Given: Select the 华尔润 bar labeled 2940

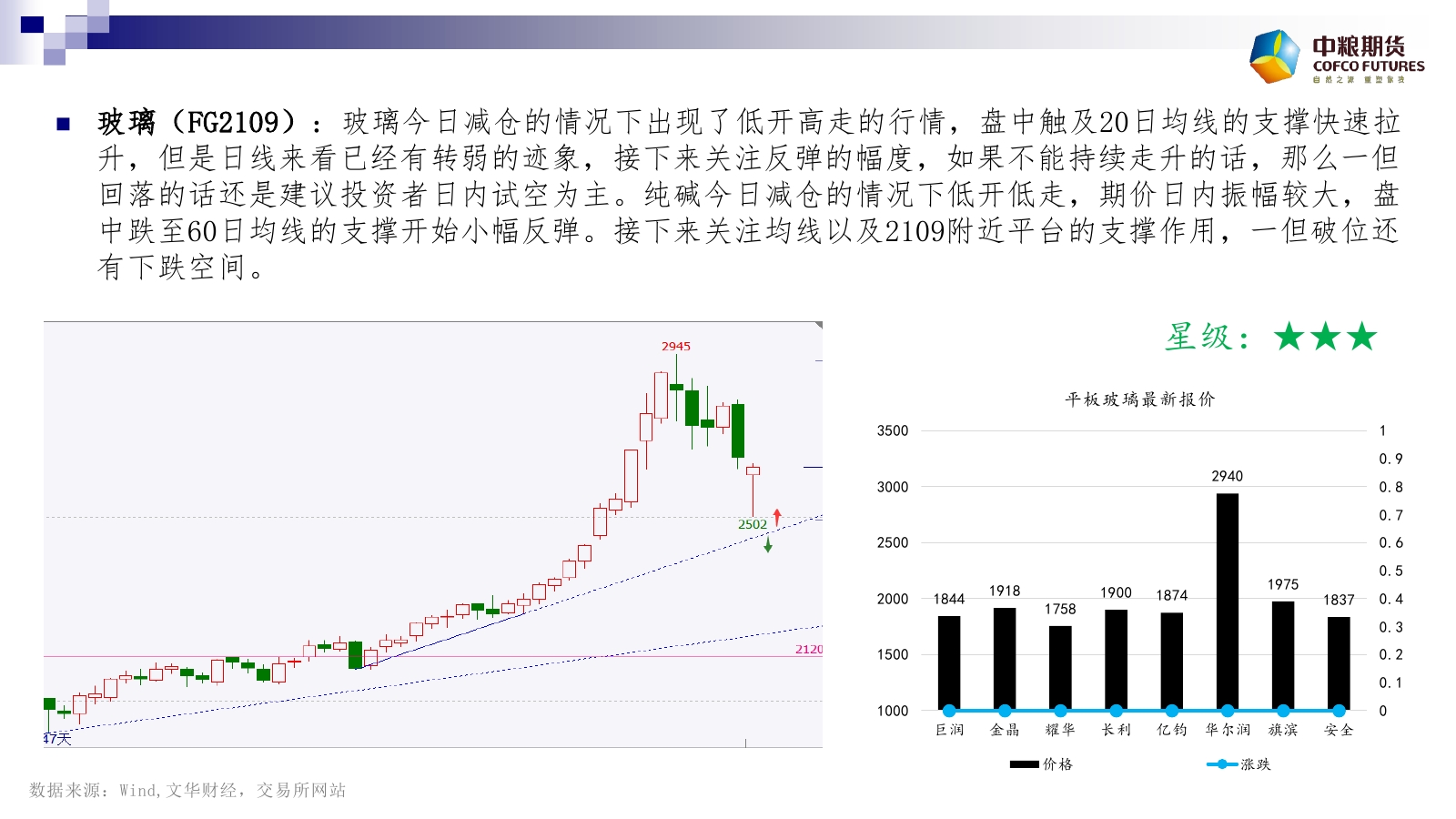Looking at the screenshot, I should coord(1227,601).
